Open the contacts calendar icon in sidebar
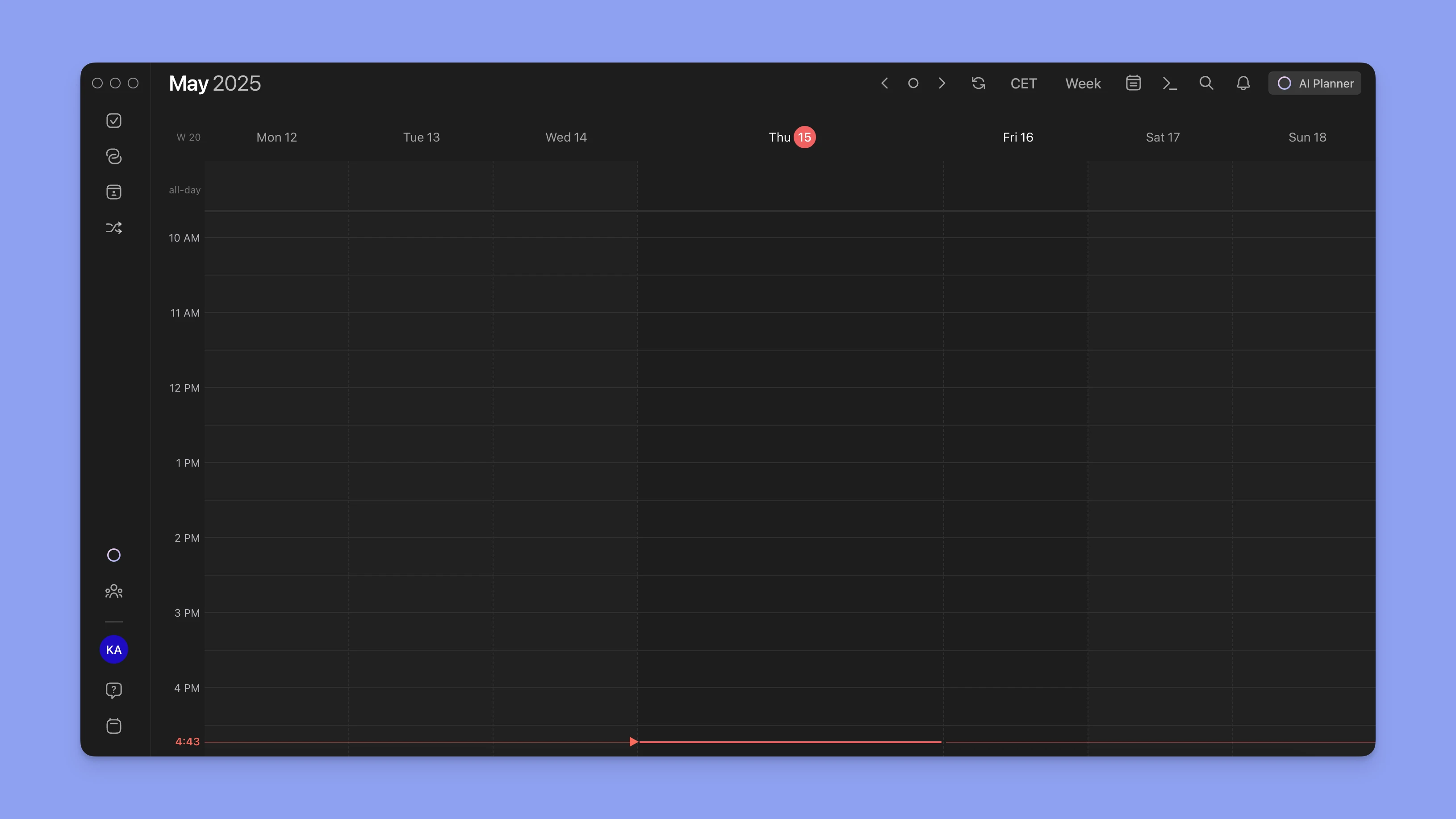1456x819 pixels. (x=113, y=192)
